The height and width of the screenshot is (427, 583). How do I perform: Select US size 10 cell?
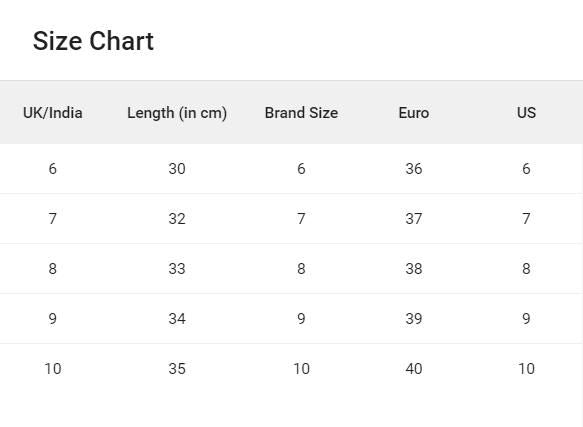pos(526,369)
